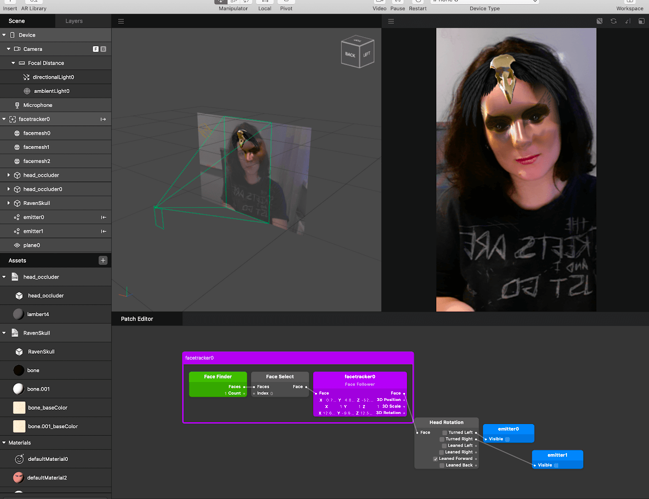This screenshot has height=499, width=649.
Task: Click the simulator pop-out window icon
Action: tap(641, 21)
